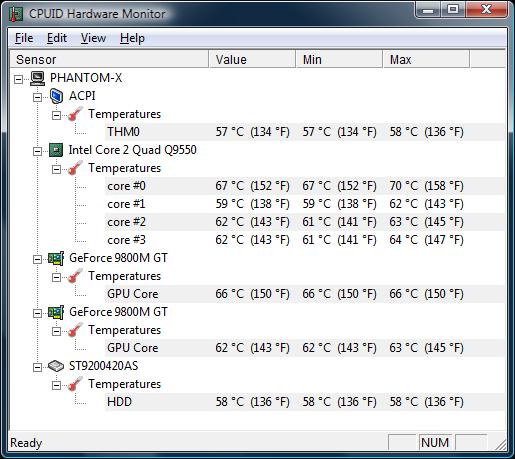Click the thermometer icon under ST9200420AS
The width and height of the screenshot is (515, 459).
(75, 384)
